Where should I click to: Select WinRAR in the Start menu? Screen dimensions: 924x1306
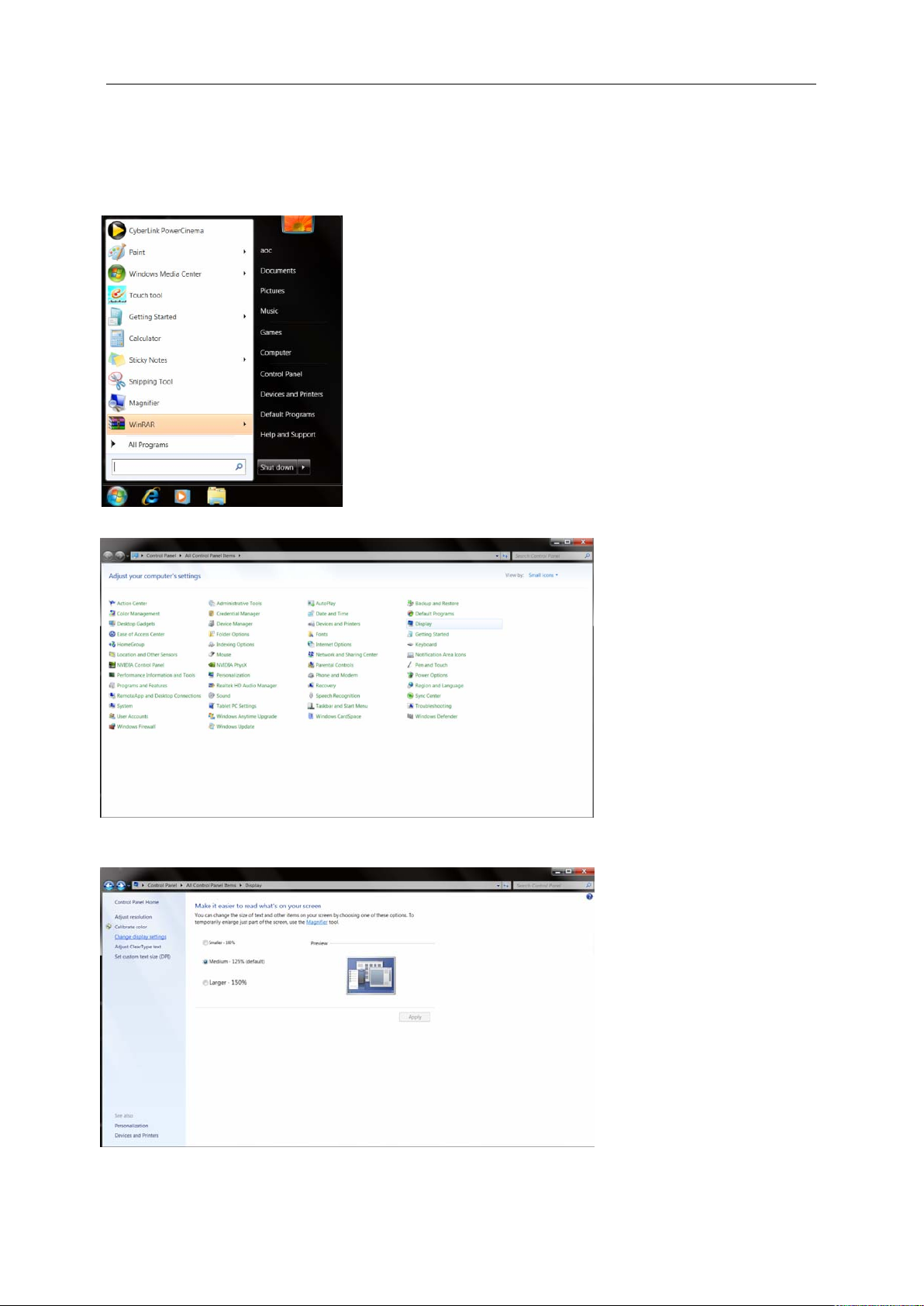[180, 424]
